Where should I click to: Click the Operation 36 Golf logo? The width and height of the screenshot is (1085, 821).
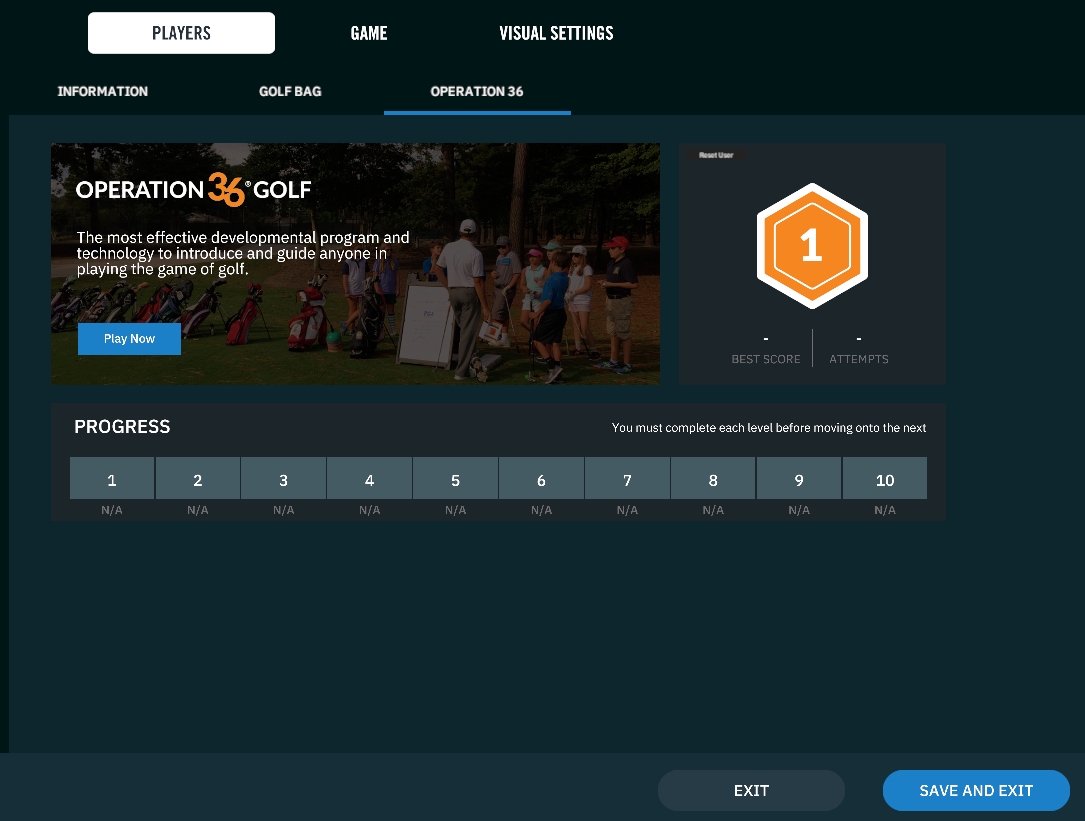pos(194,189)
